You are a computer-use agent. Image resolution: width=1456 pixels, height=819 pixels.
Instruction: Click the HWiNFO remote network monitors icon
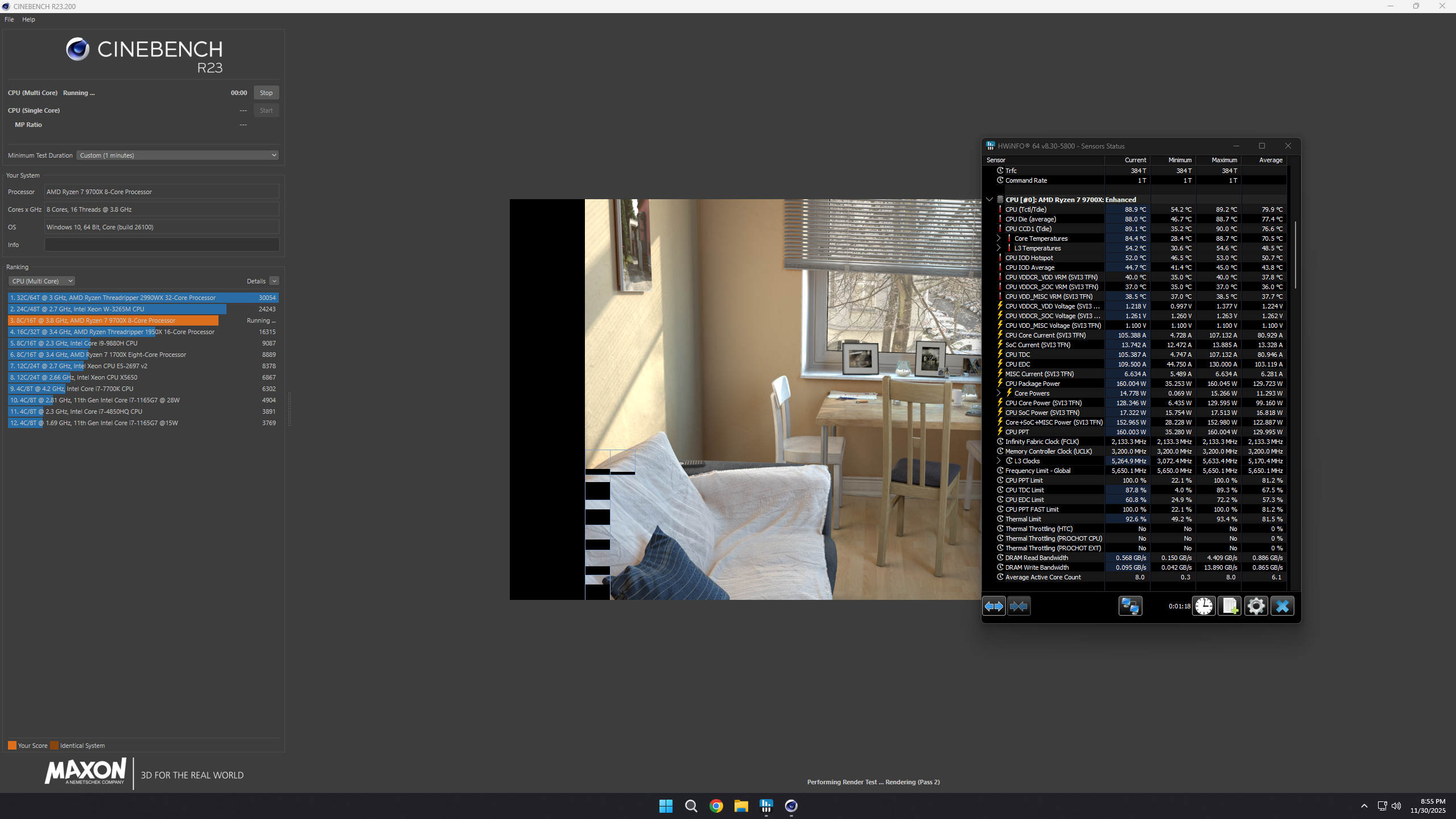1130,606
